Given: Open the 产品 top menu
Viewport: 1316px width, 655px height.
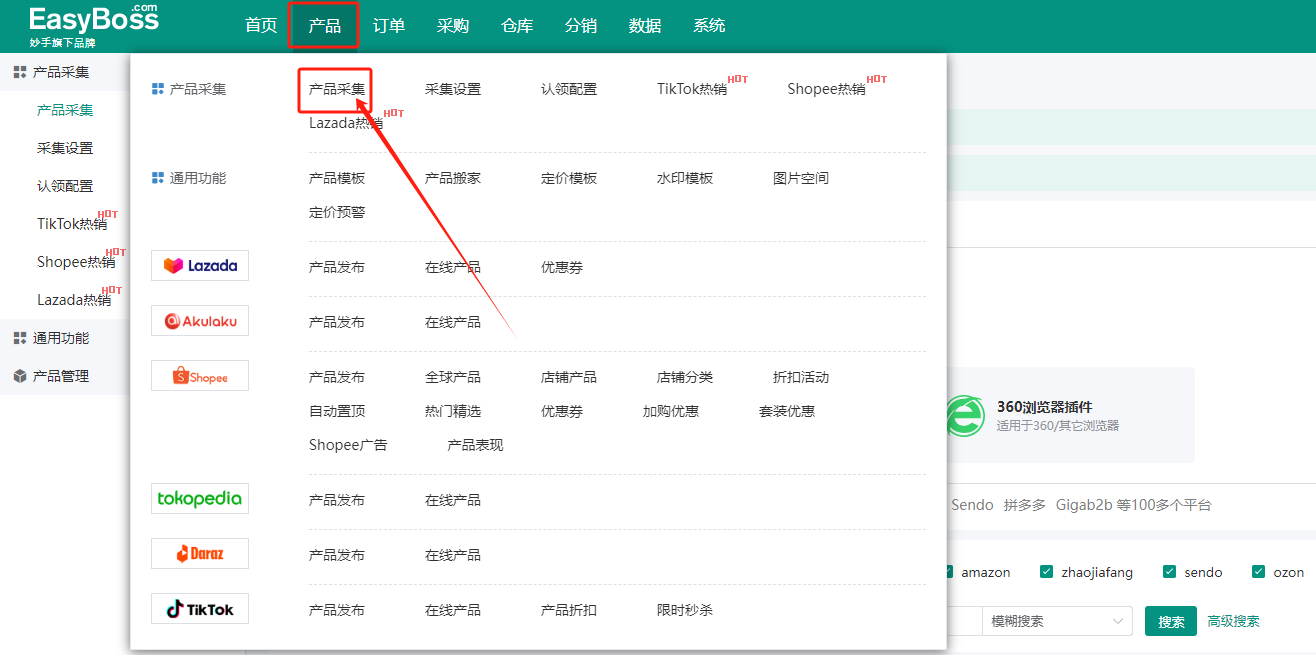Looking at the screenshot, I should point(324,26).
